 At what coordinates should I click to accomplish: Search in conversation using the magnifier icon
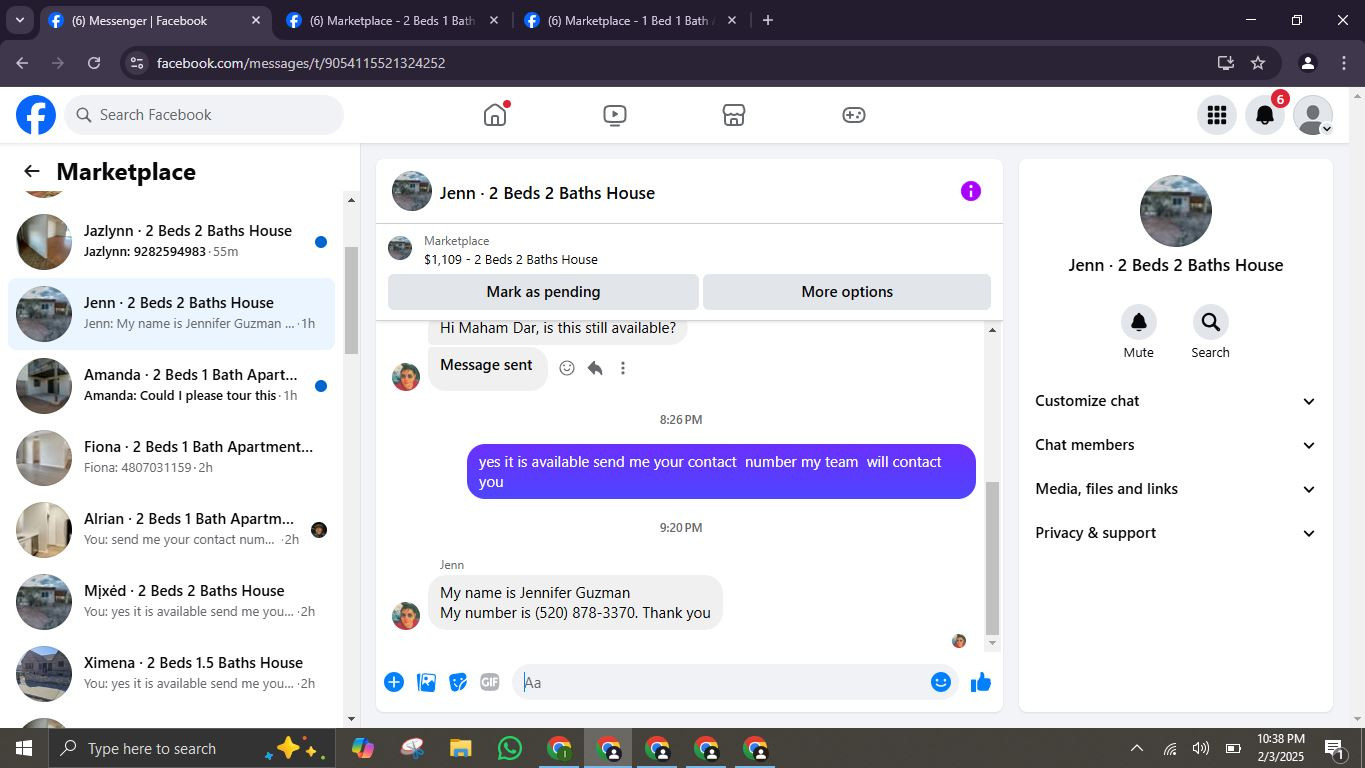[1211, 322]
